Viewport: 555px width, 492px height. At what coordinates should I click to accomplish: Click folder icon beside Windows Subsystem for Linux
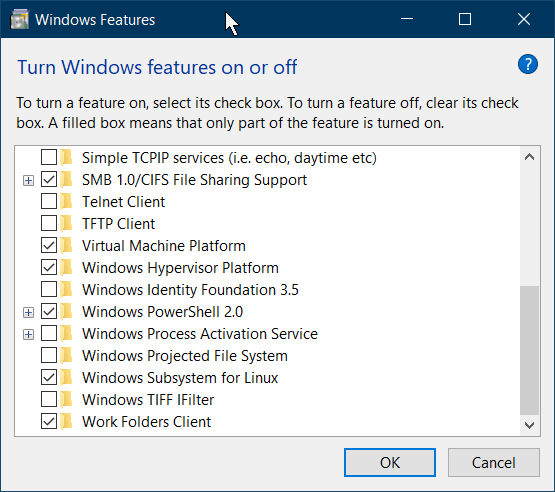(x=66, y=377)
